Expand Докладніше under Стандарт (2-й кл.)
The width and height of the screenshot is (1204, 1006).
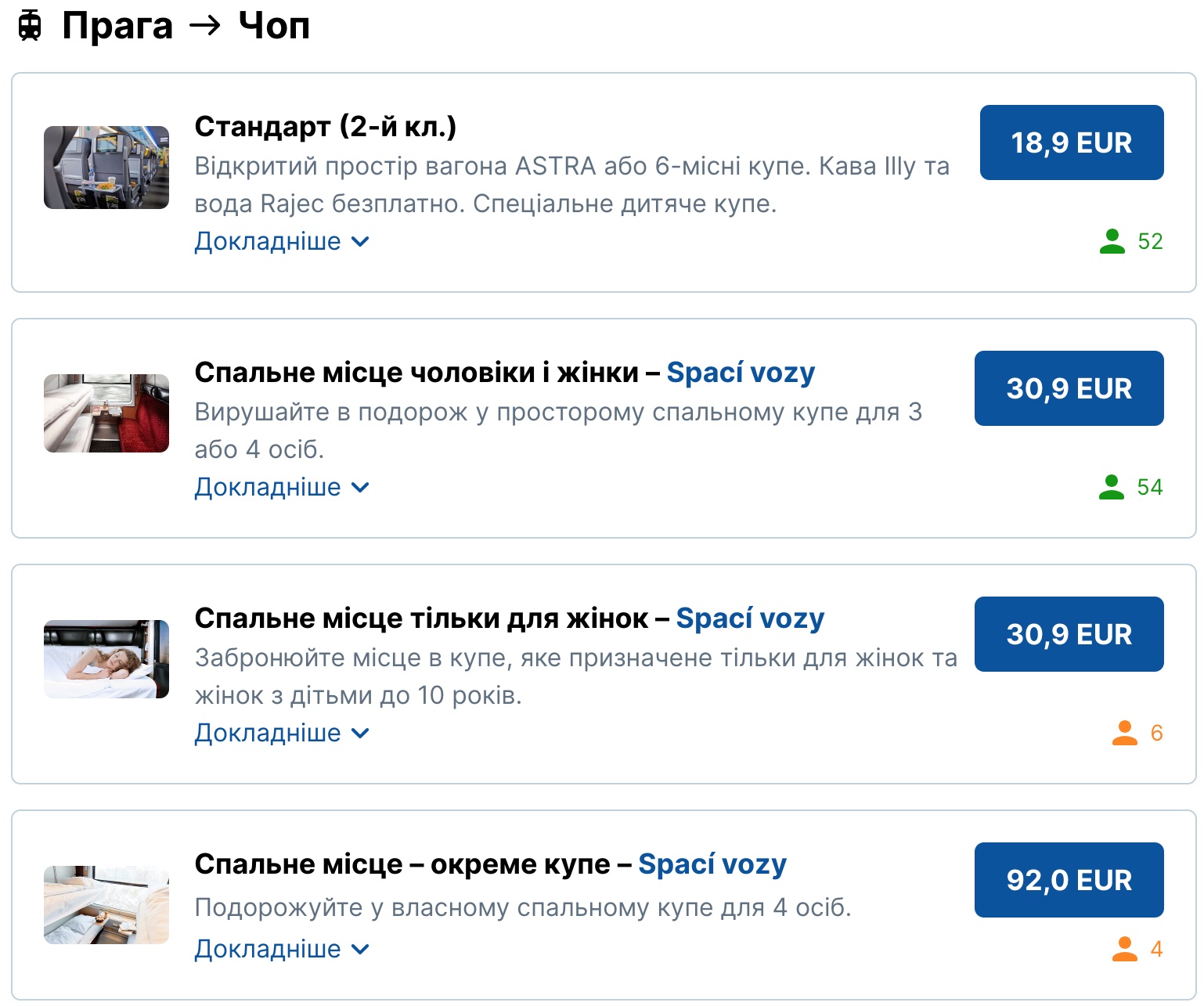(281, 241)
